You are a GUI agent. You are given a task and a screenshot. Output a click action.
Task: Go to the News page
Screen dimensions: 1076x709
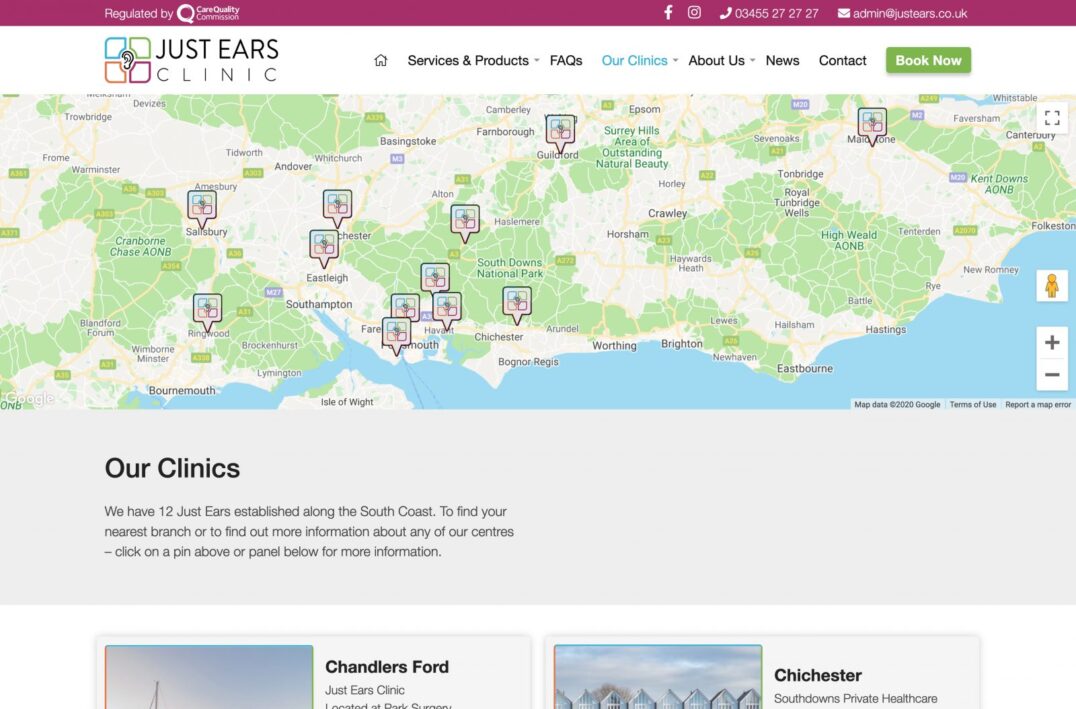pyautogui.click(x=782, y=60)
